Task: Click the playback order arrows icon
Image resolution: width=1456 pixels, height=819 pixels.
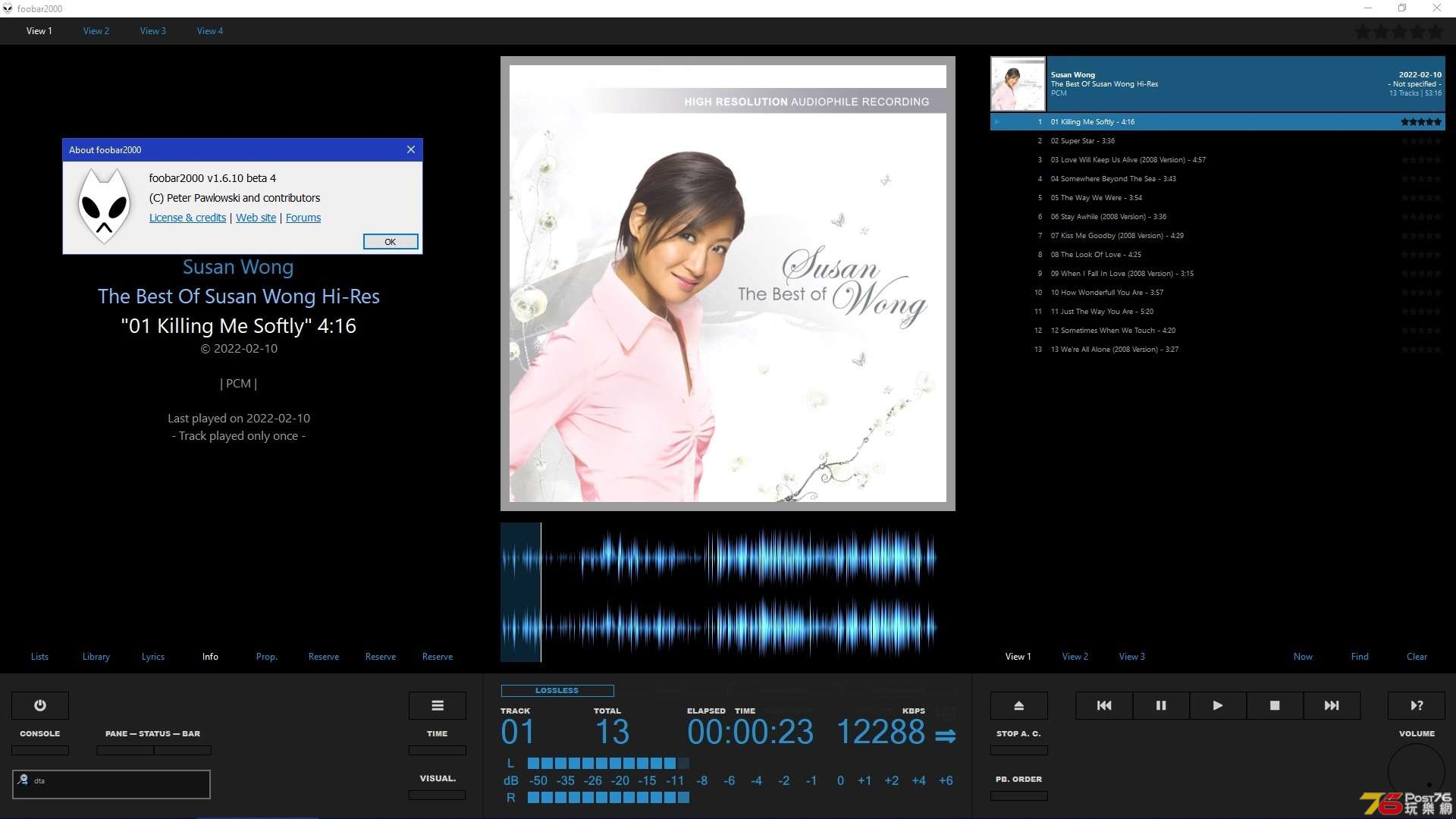Action: (946, 736)
